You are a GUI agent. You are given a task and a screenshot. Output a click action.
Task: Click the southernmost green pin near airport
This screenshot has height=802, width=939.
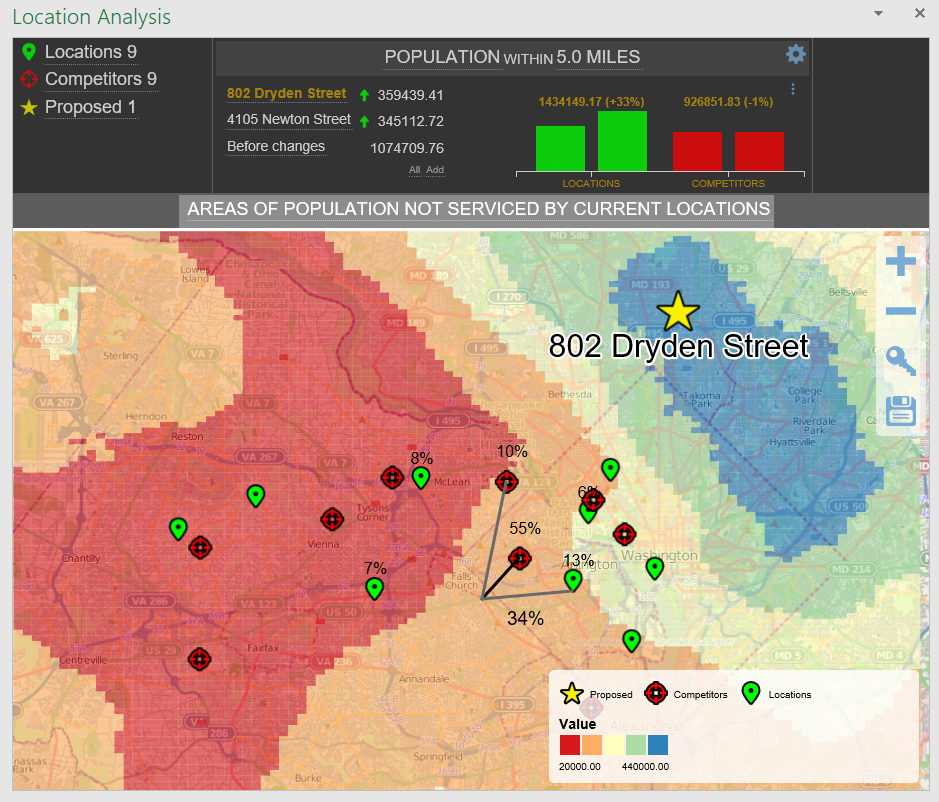[x=631, y=640]
